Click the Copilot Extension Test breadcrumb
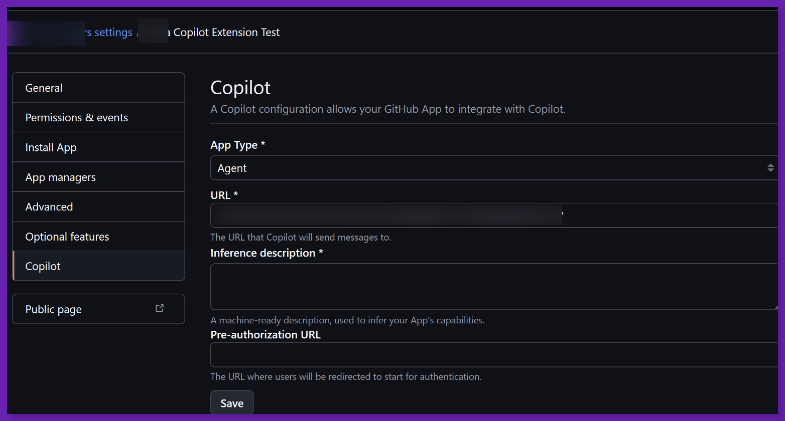The height and width of the screenshot is (421, 785). pyautogui.click(x=226, y=32)
